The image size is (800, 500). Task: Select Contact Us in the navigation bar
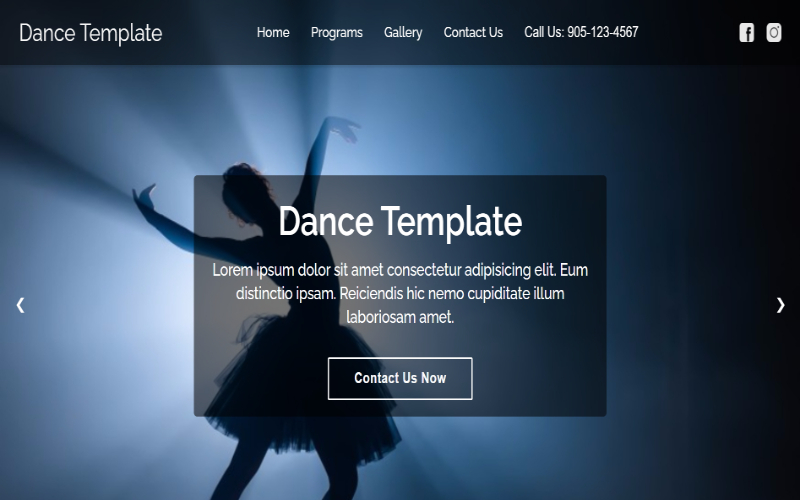click(473, 33)
